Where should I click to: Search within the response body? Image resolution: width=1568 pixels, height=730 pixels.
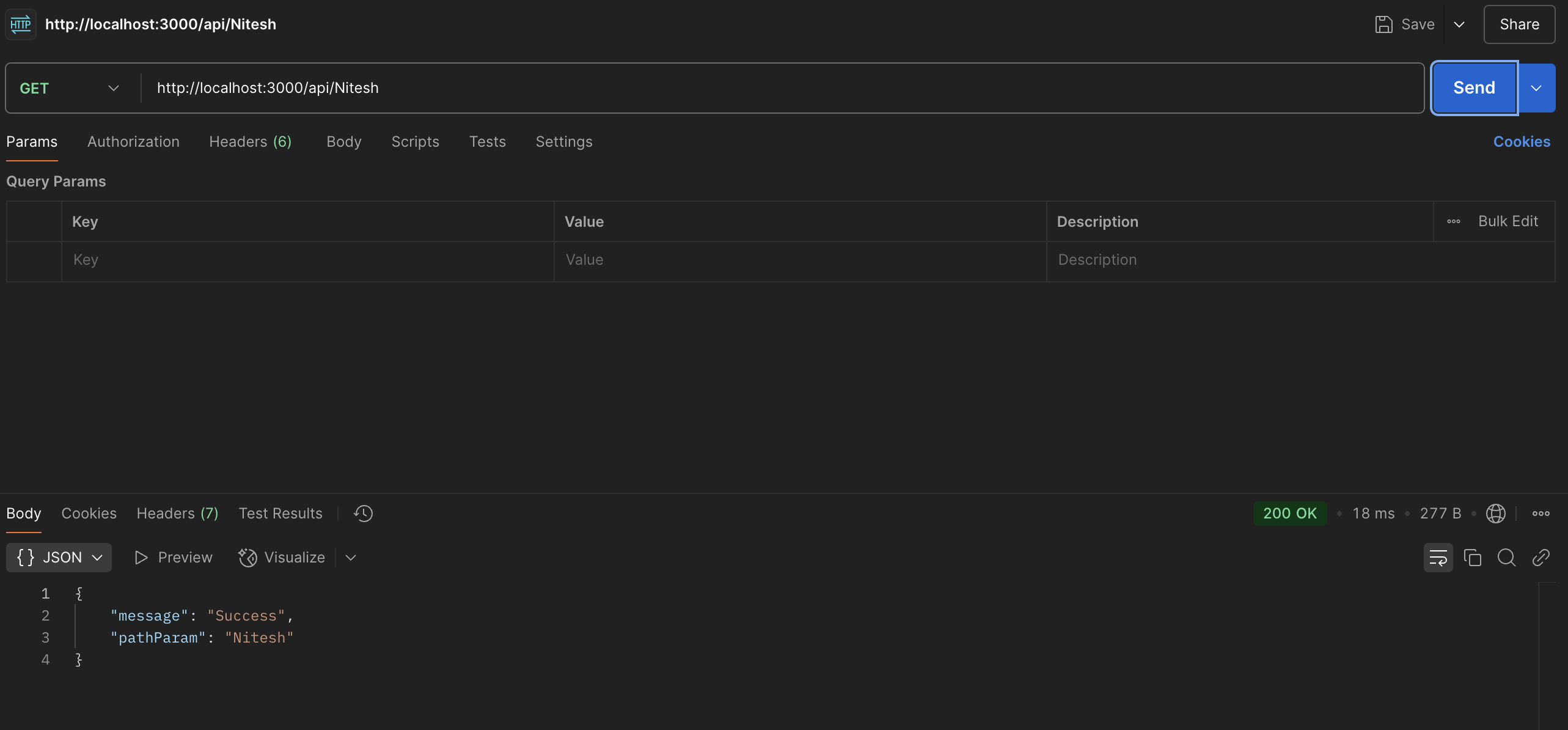coord(1507,558)
